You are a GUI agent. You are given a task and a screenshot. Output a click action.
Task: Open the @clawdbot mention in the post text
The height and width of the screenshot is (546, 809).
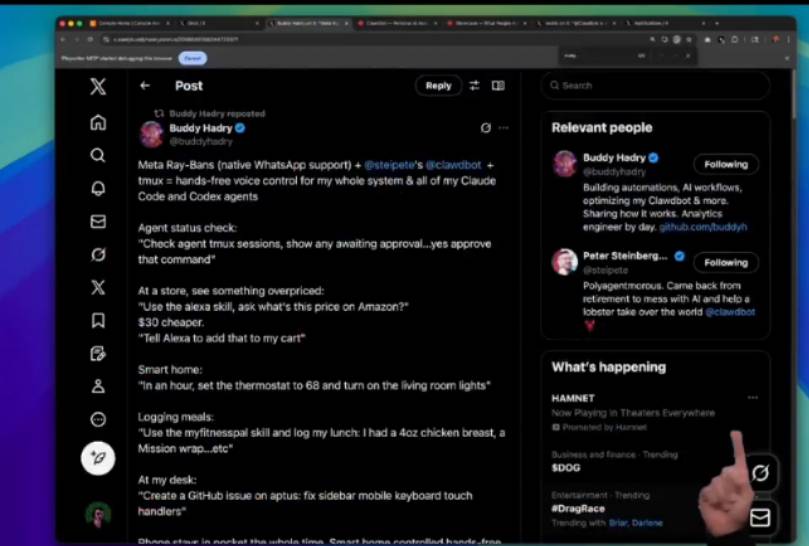tap(453, 165)
